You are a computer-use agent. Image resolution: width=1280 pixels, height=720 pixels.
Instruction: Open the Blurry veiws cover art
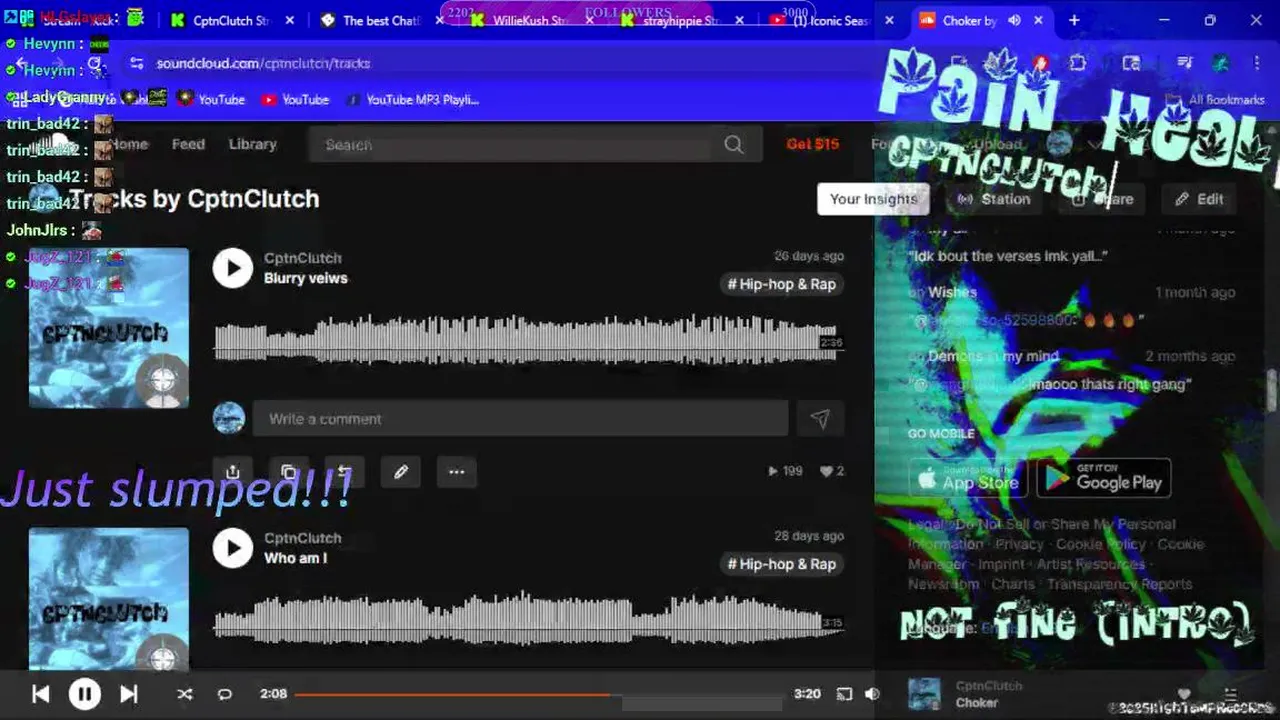(108, 328)
